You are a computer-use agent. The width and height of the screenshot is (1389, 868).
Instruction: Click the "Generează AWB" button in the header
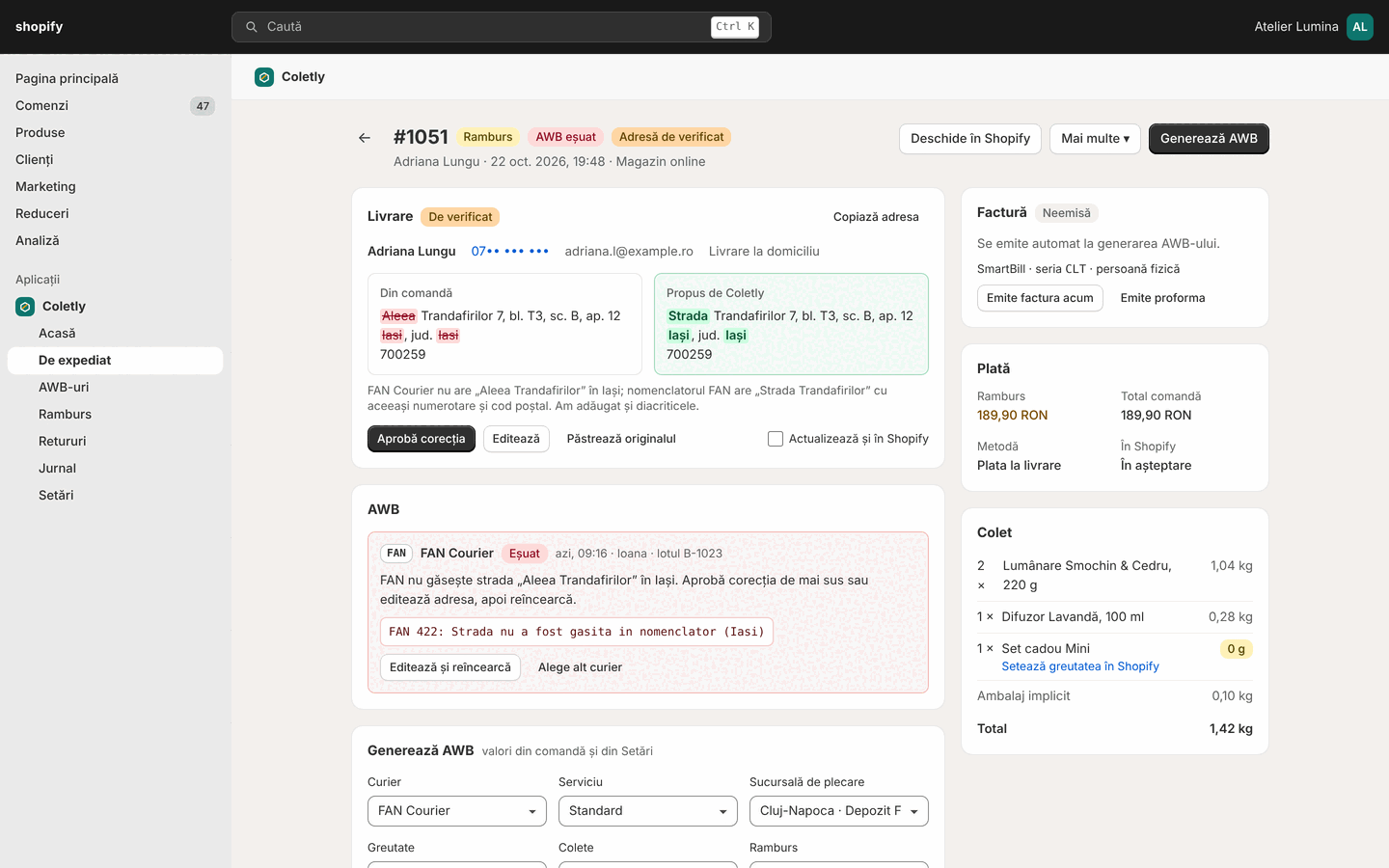click(x=1209, y=139)
